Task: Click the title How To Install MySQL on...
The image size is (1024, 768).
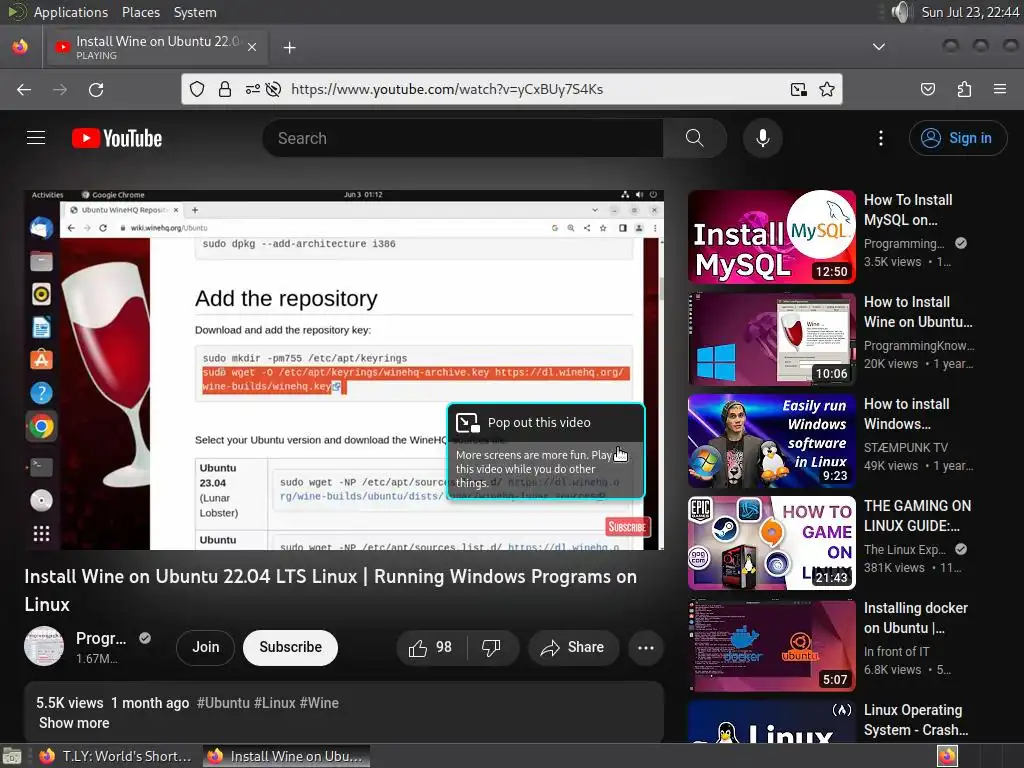Action: tap(908, 210)
